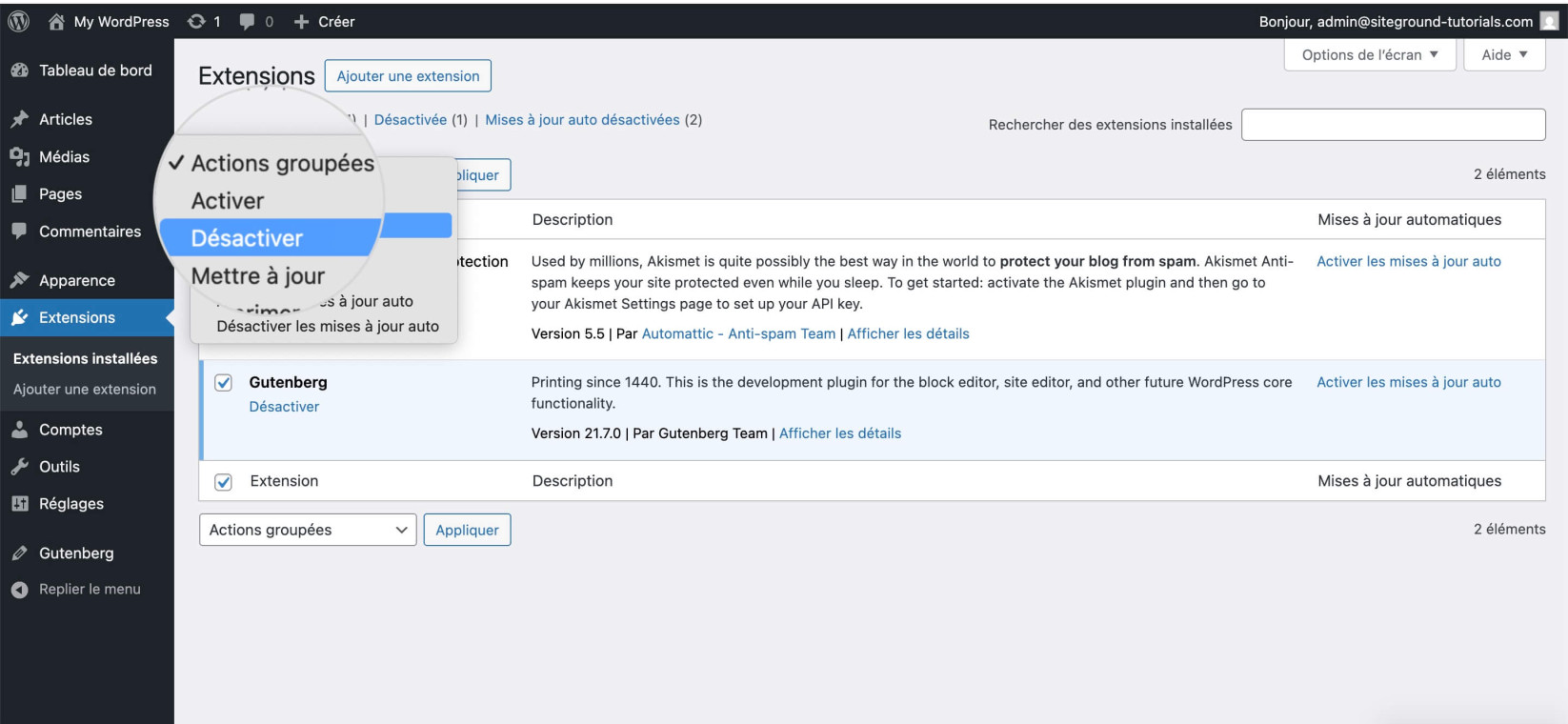The image size is (1568, 724).
Task: Toggle the select-all checkbox in table footer
Action: [223, 482]
